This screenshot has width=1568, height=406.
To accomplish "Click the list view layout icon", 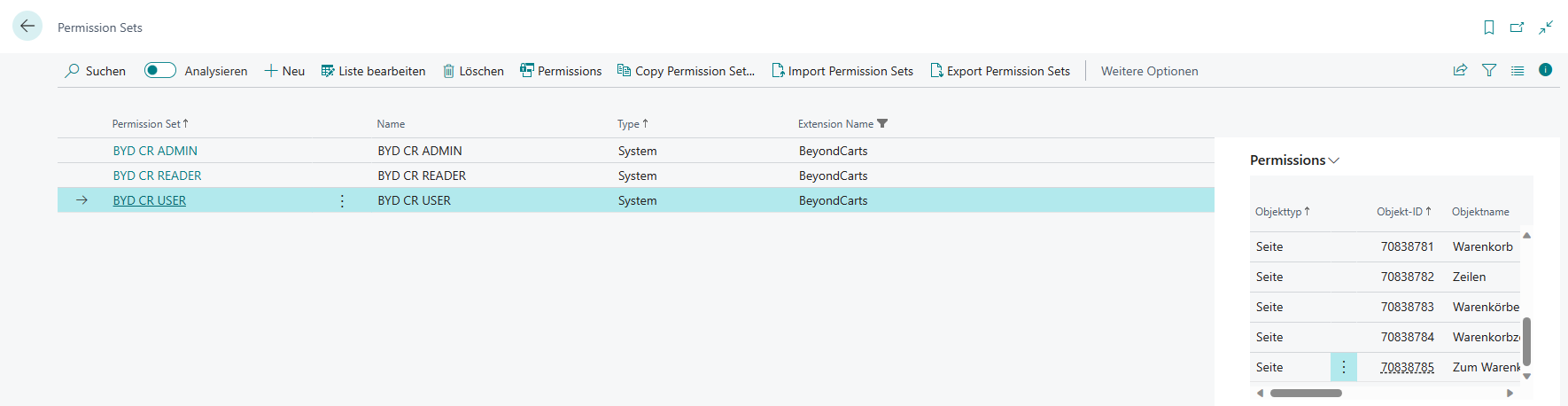I will (1518, 70).
